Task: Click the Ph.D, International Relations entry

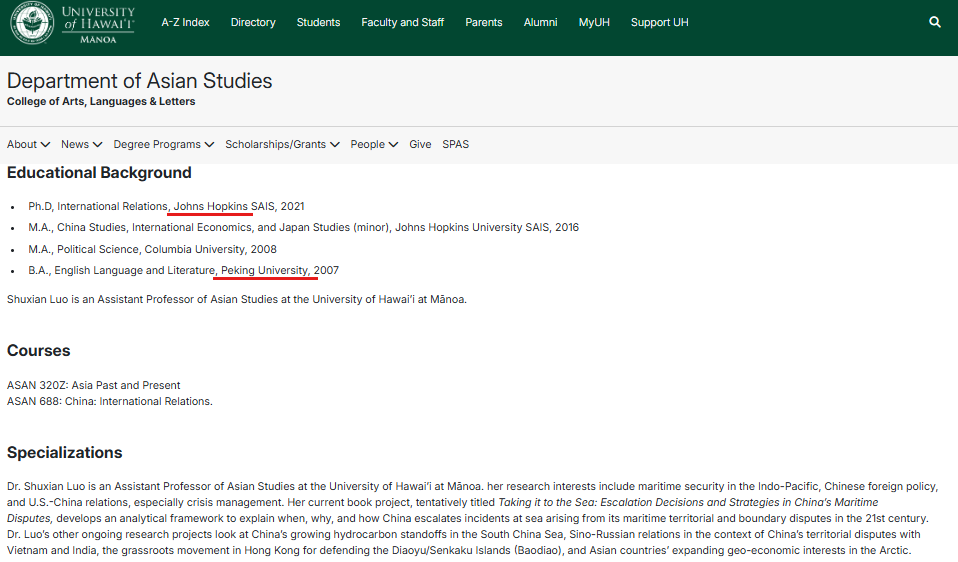Action: point(166,206)
